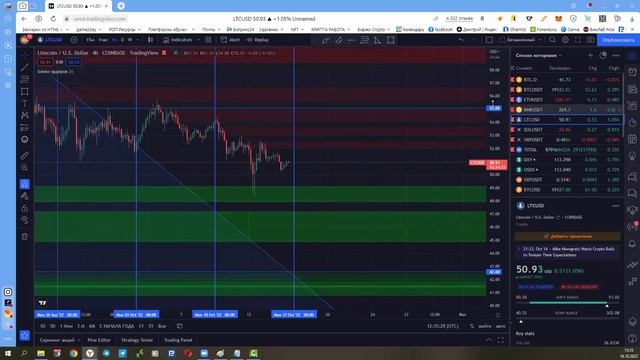
Task: Open Pine Editor tab
Action: coord(99,340)
